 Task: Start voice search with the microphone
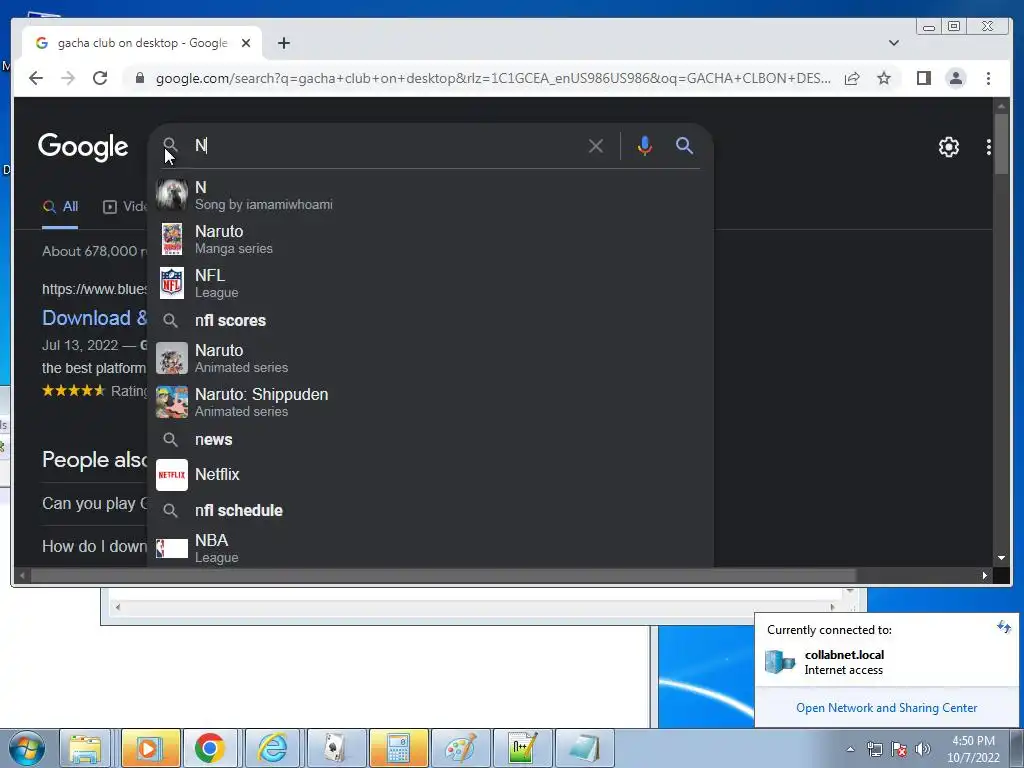pos(645,146)
